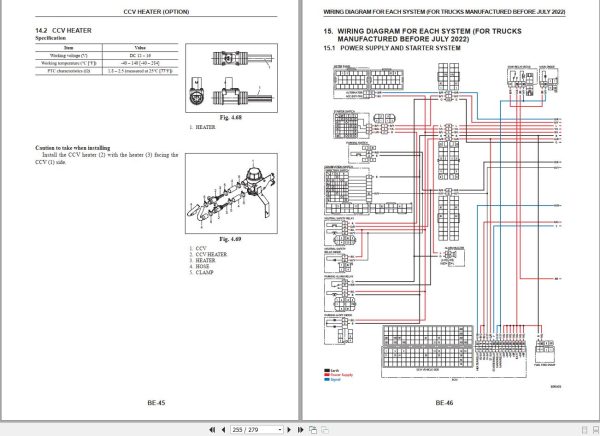This screenshot has width=600, height=436.
Task: Select the 14.2 CCV HEATER heading
Action: pos(63,31)
